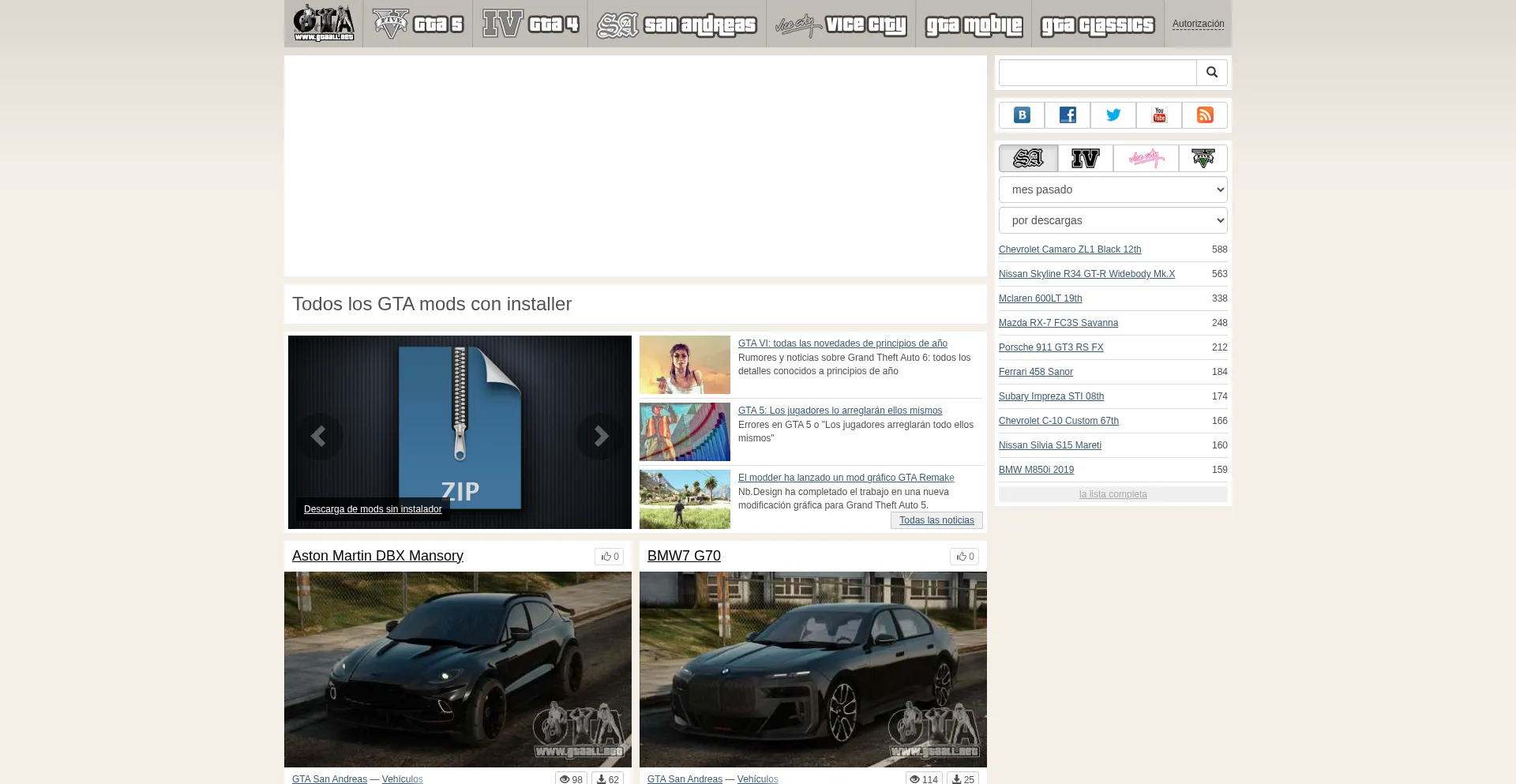The image size is (1516, 784).
Task: Open 'GTA 5: Los jugadores lo arreglarán' headline
Action: tap(840, 411)
